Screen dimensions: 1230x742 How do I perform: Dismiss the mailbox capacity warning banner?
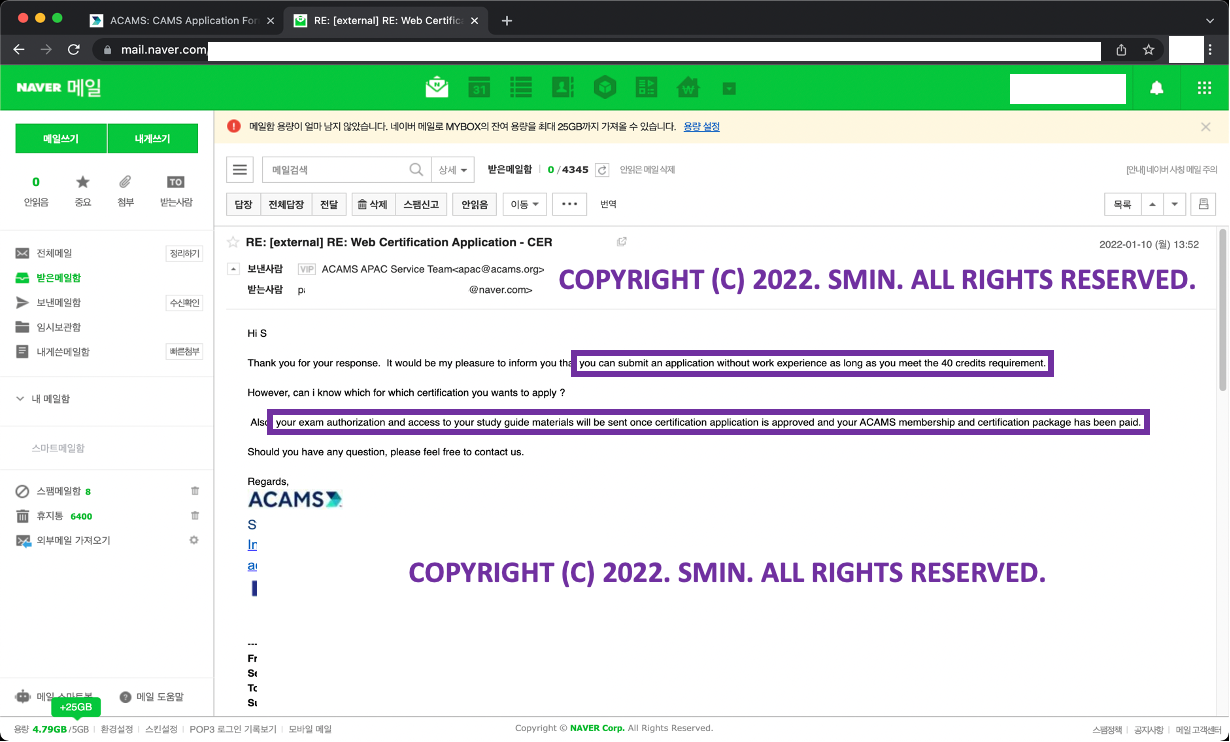tap(1205, 127)
